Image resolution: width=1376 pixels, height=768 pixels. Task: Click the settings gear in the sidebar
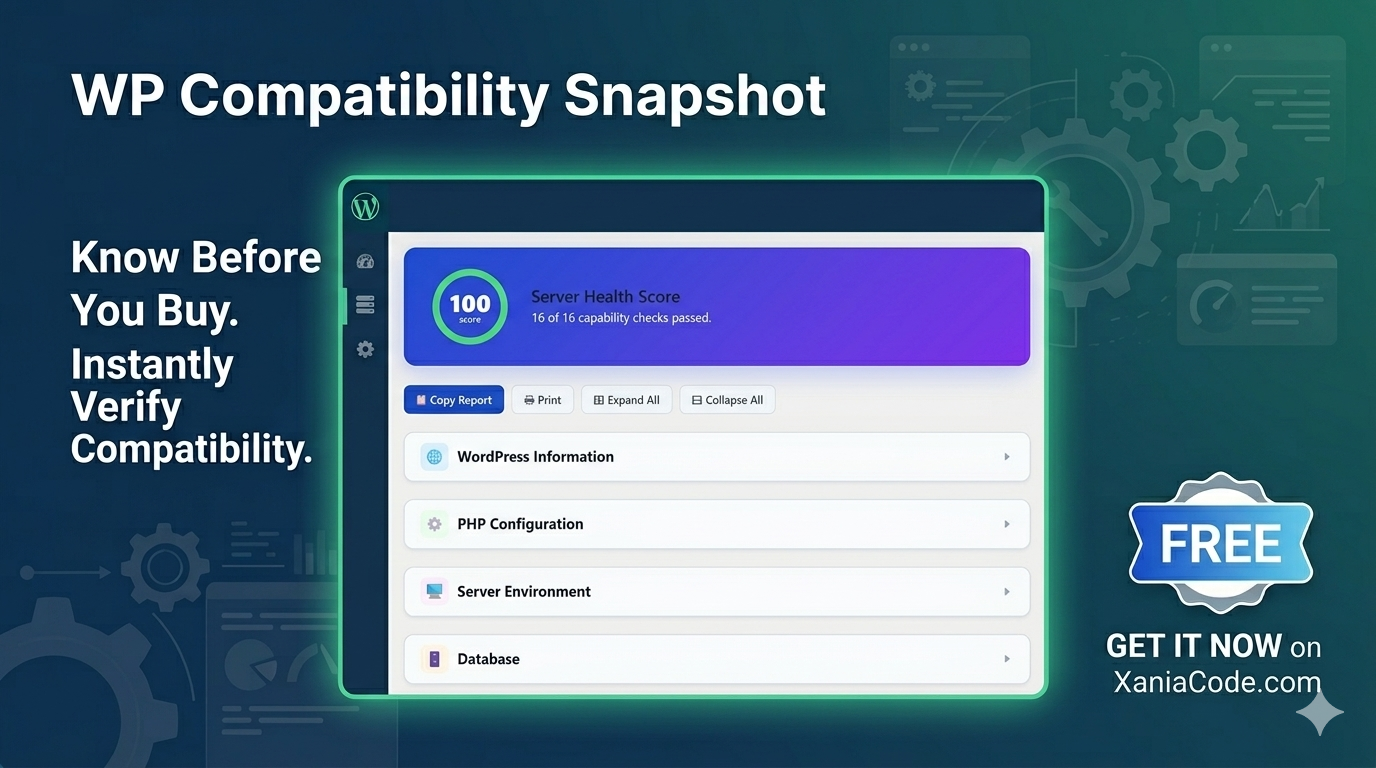click(365, 348)
